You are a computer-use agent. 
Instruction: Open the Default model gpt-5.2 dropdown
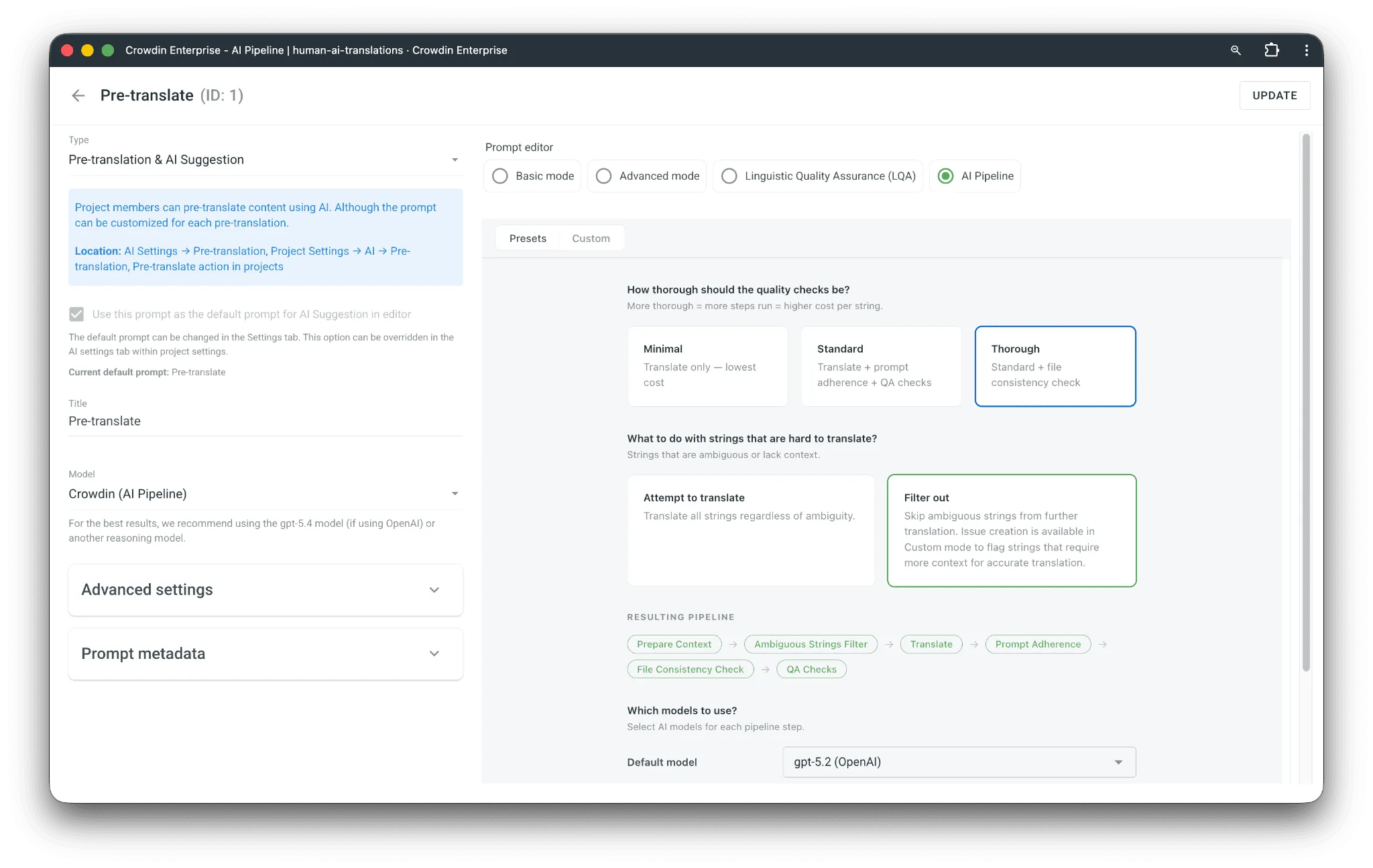(959, 762)
